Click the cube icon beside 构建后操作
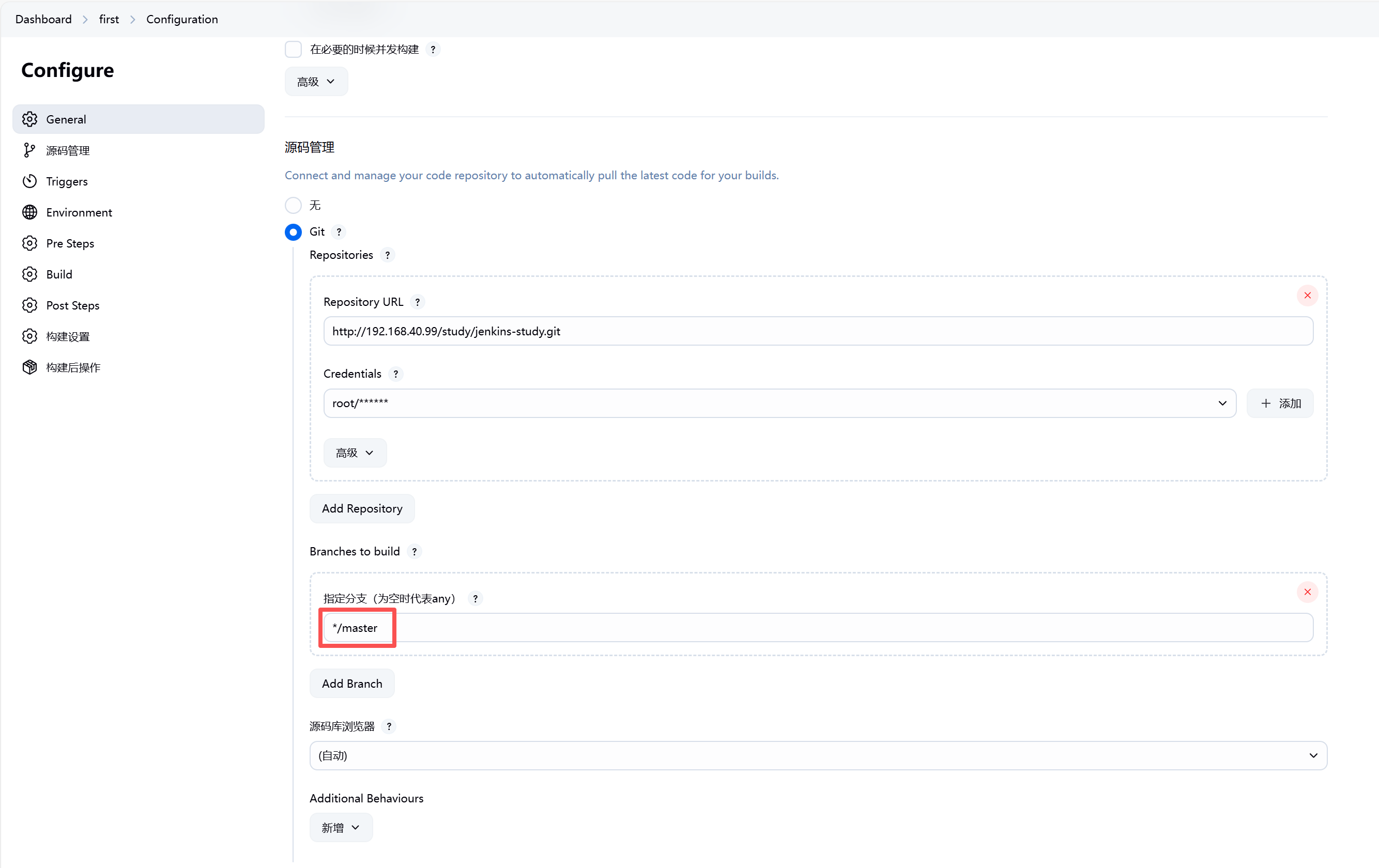Viewport: 1379px width, 868px height. point(30,367)
